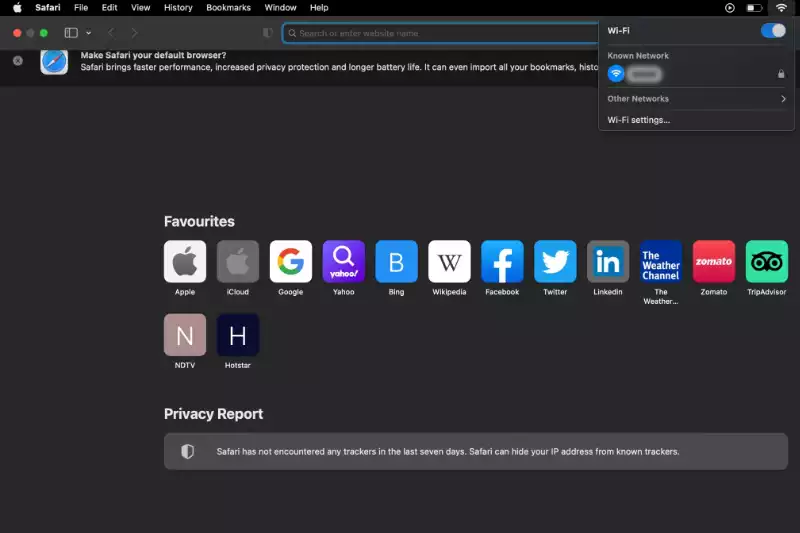This screenshot has width=800, height=533.
Task: Click the lock icon beside known network
Action: [x=781, y=74]
